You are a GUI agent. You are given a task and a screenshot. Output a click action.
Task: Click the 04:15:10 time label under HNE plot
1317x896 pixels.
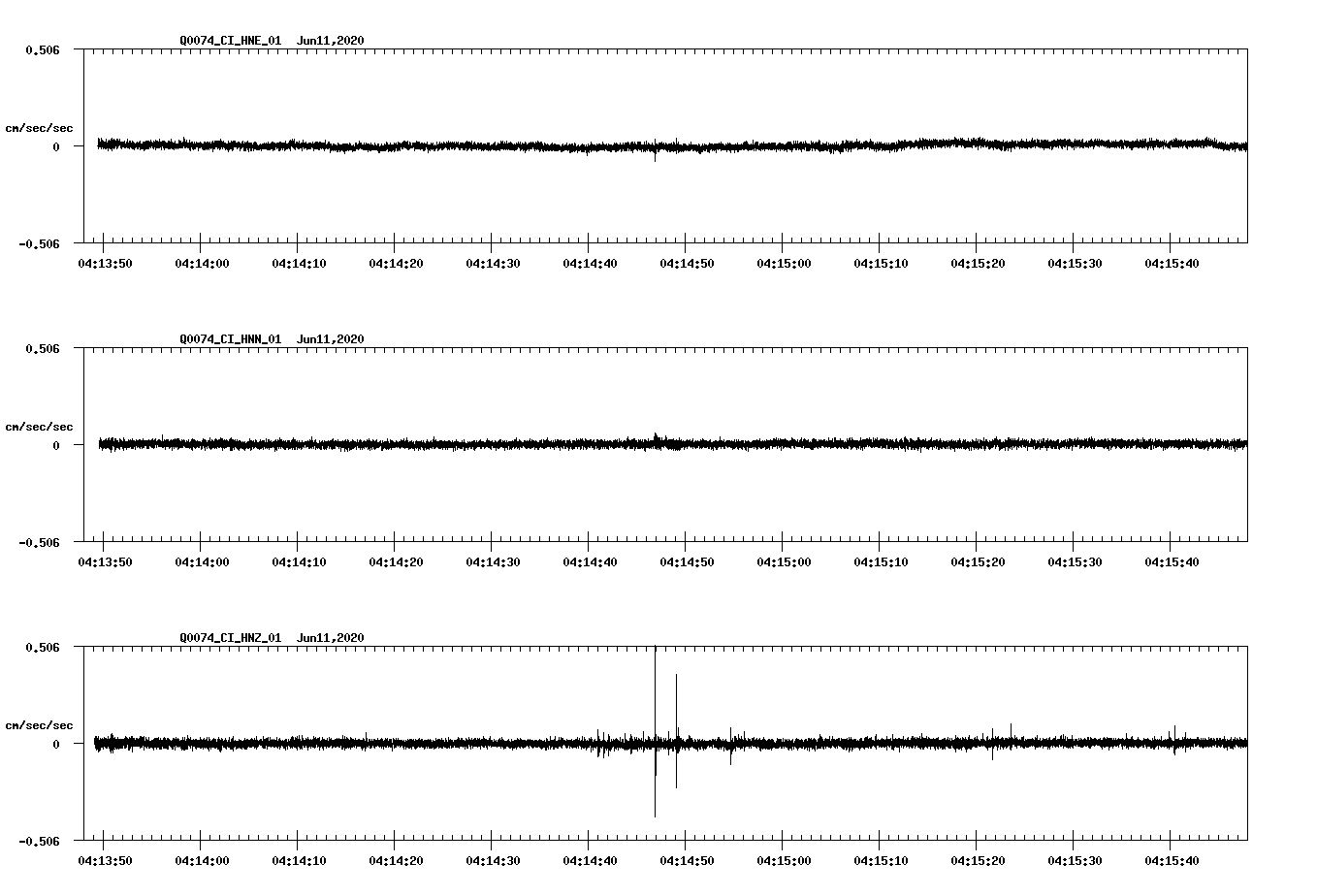(881, 264)
